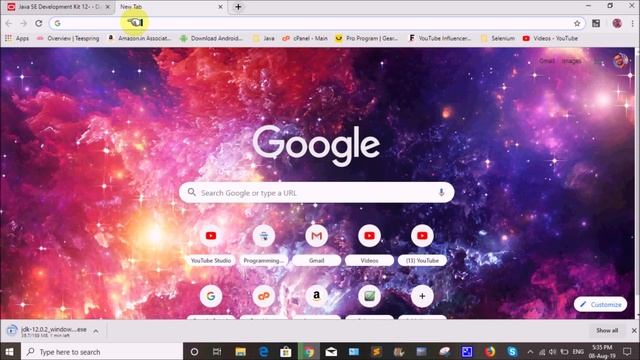
Task: Go back to the previous page
Action: click(9, 23)
